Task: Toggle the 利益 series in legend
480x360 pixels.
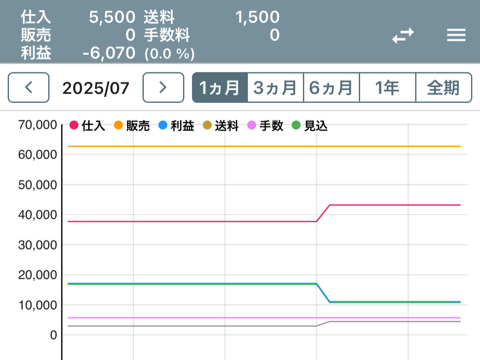Action: tap(176, 126)
